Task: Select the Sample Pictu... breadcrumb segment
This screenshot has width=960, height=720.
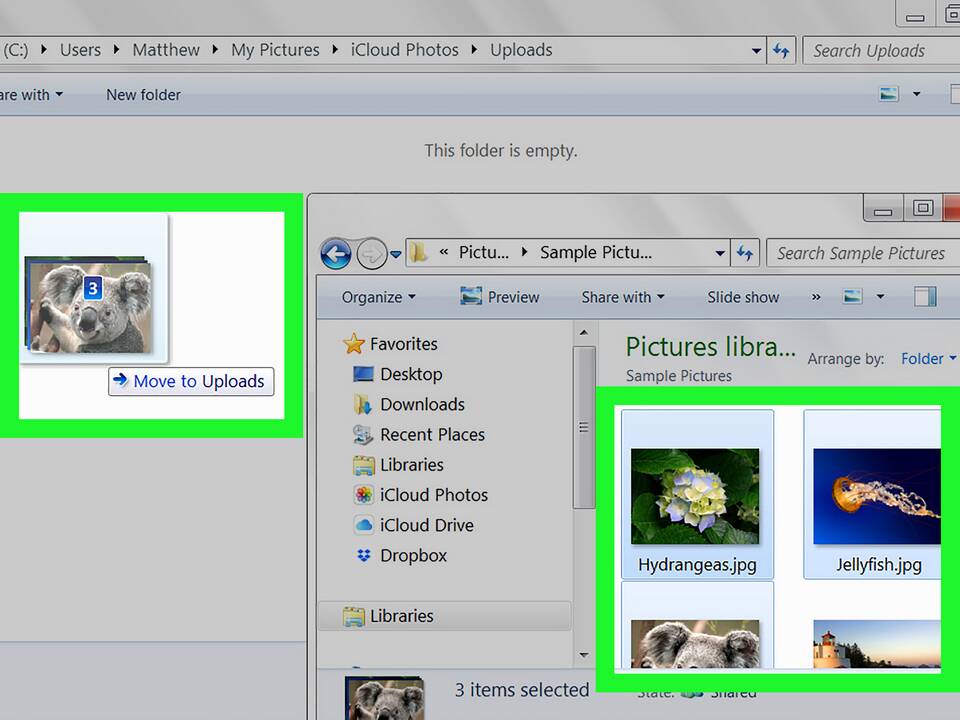Action: 596,252
